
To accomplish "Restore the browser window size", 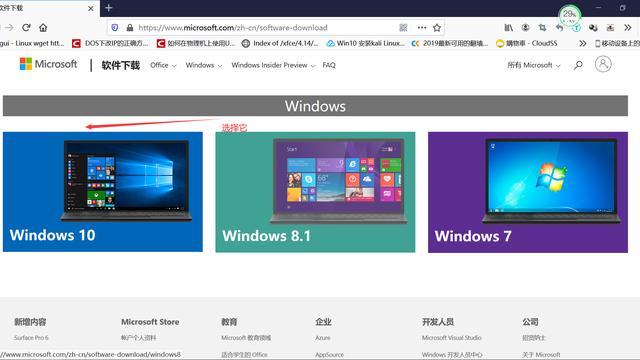I will tap(622, 8).
